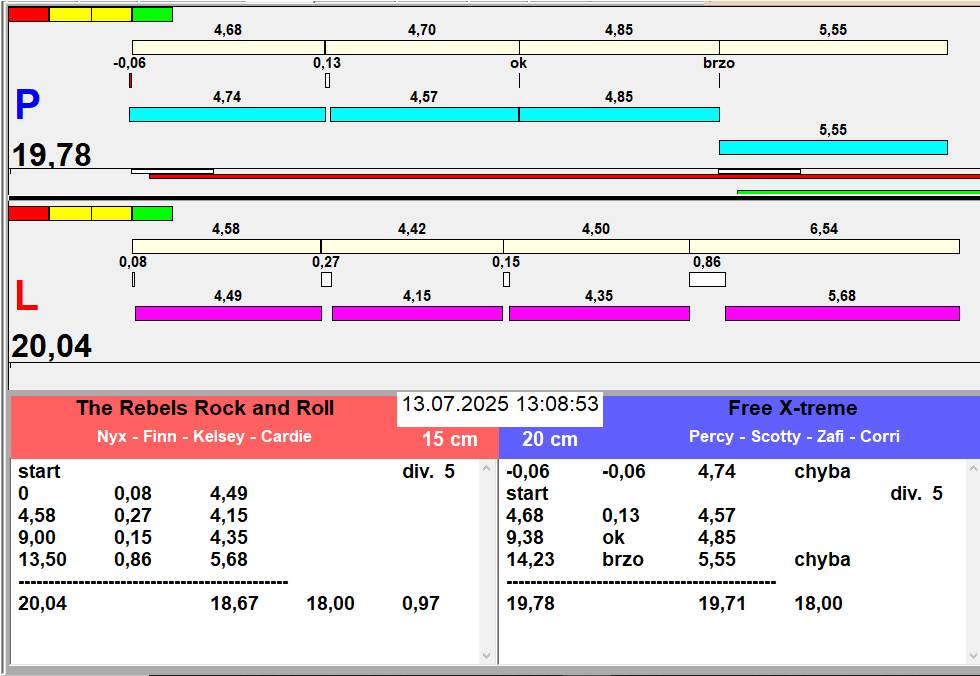Image resolution: width=980 pixels, height=676 pixels.
Task: Click the 15 cm jump height label
Action: [450, 439]
